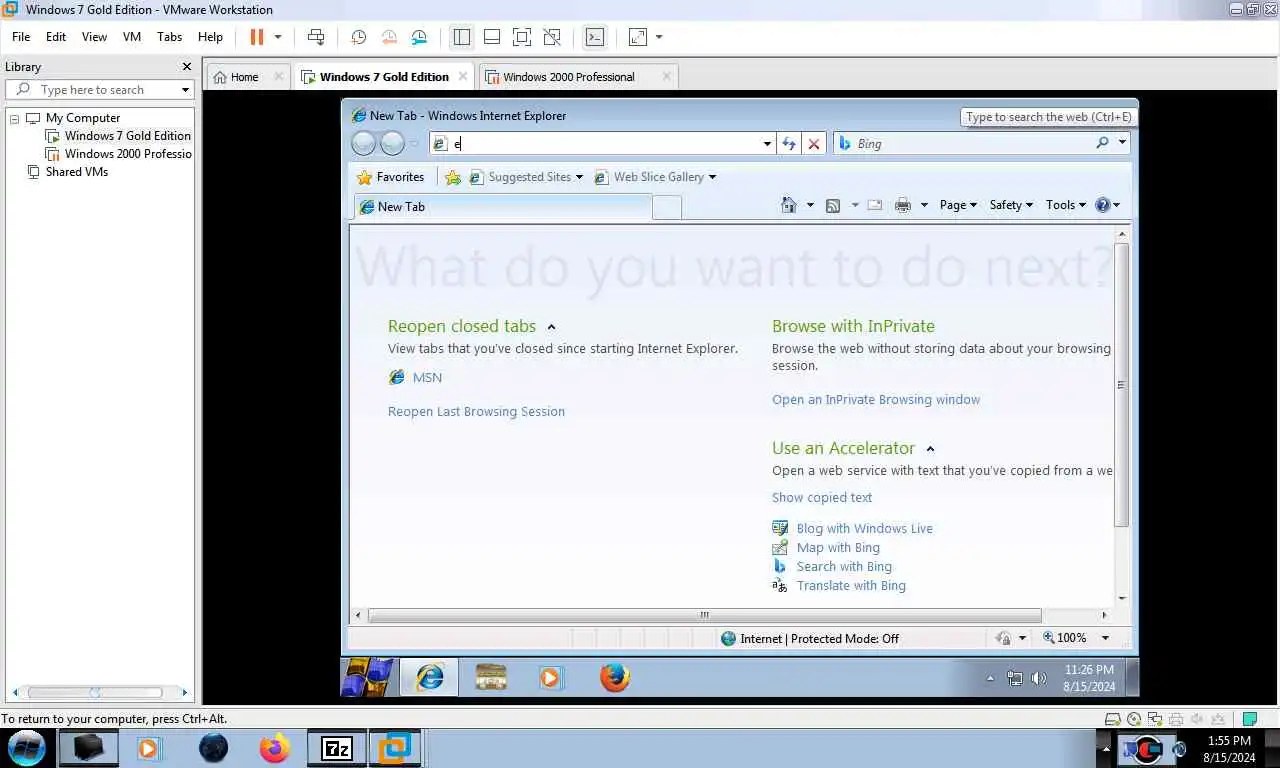The image size is (1280, 768).
Task: Open the library search dropdown arrow
Action: click(x=185, y=90)
